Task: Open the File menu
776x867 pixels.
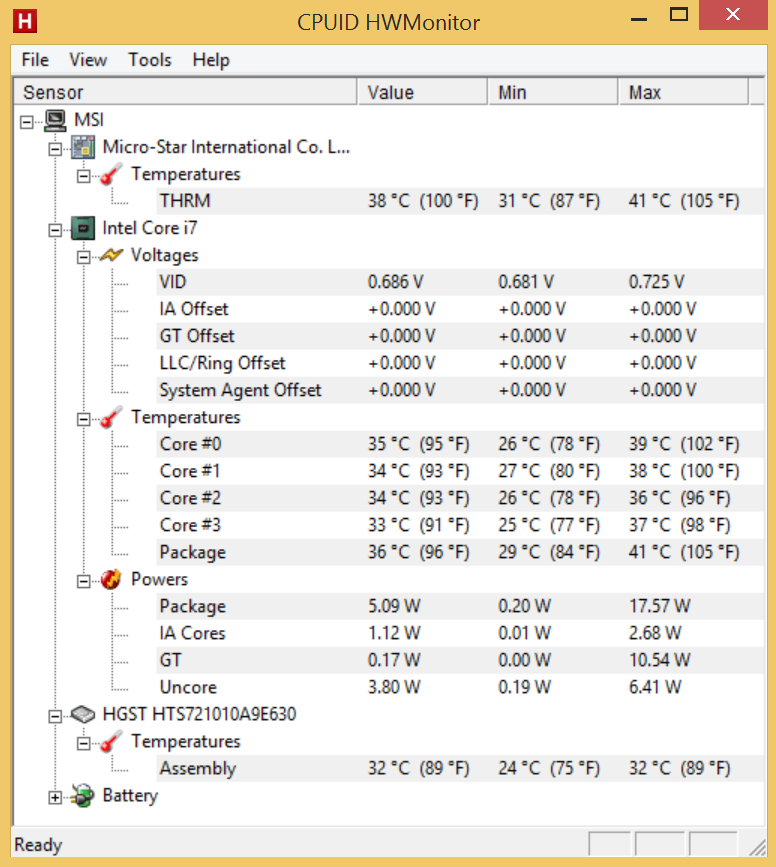Action: pos(35,60)
